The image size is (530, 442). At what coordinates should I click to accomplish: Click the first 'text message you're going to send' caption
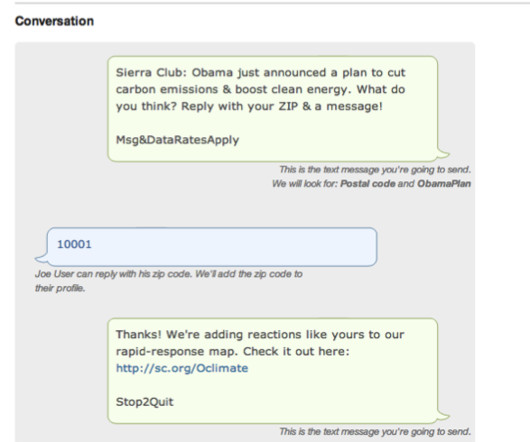click(375, 169)
